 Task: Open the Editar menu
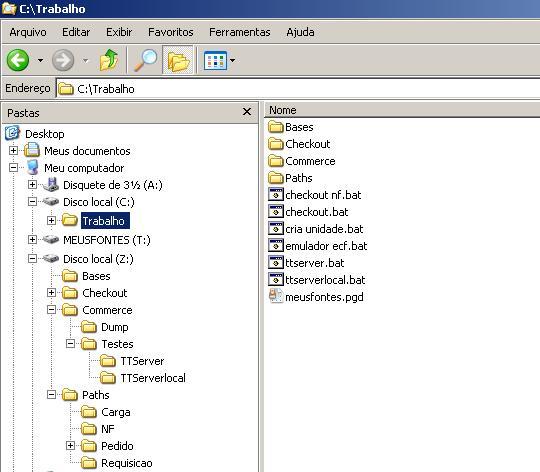click(x=76, y=32)
